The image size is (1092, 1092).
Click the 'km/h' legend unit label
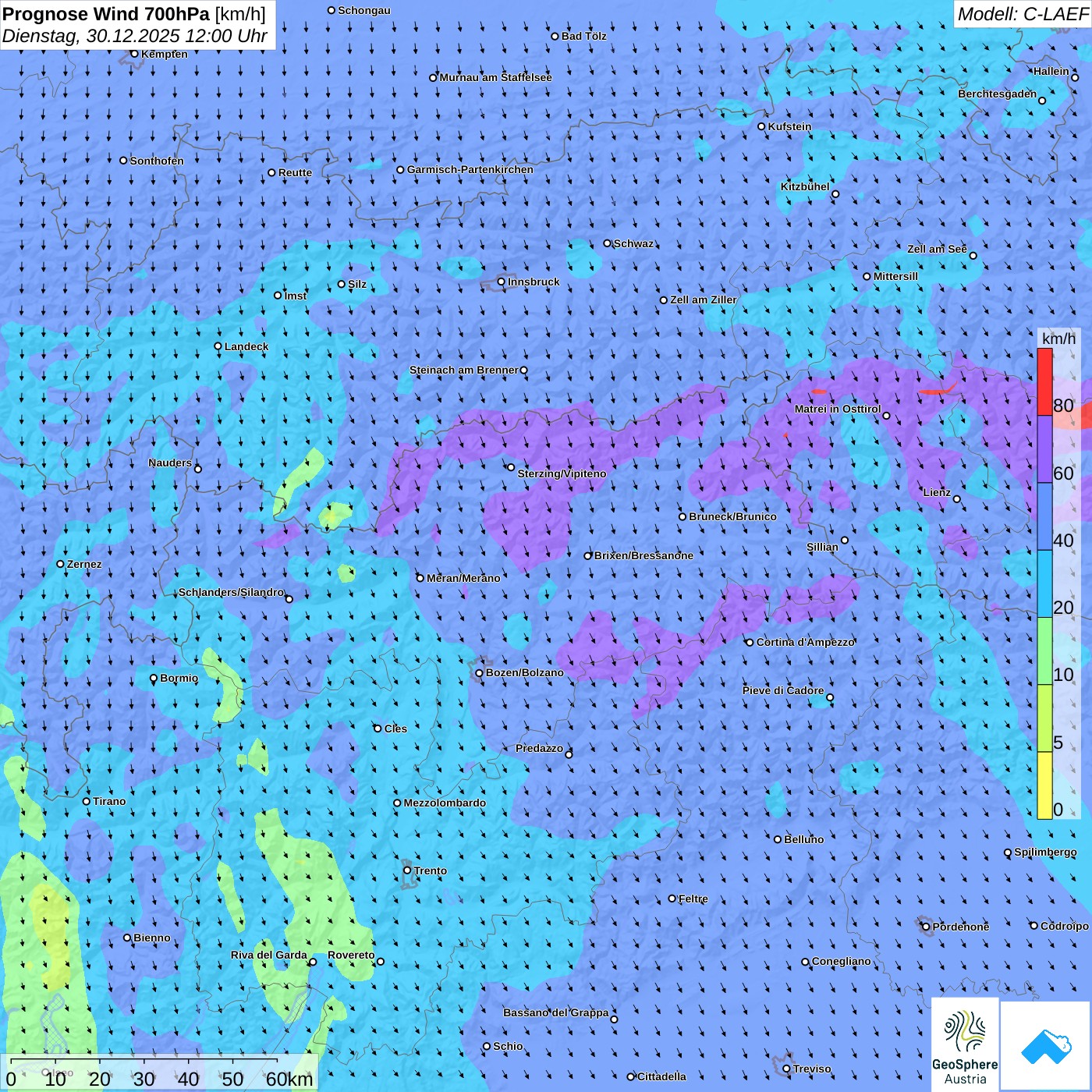pyautogui.click(x=1058, y=338)
